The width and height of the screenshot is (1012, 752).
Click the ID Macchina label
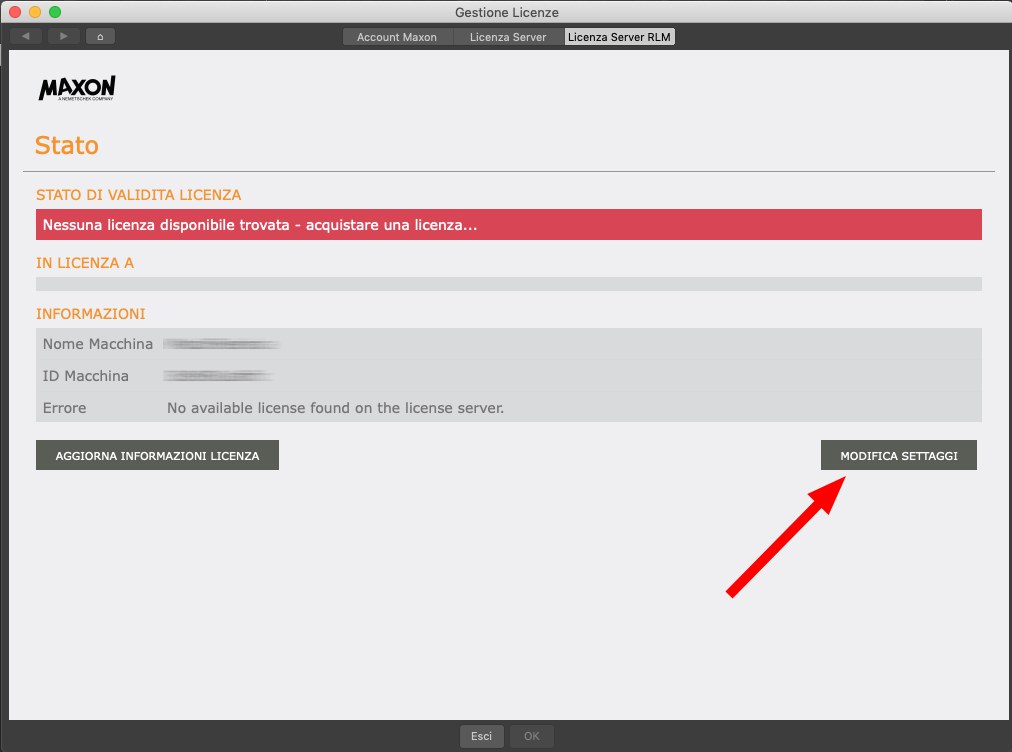coord(86,376)
